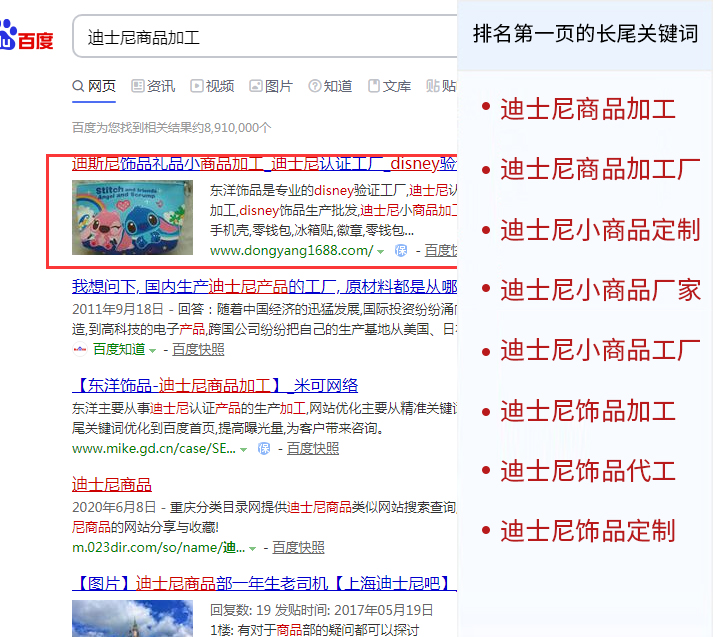The image size is (713, 637).
Task: Click keyword 迪士尼小商品工厂
Action: tap(600, 351)
